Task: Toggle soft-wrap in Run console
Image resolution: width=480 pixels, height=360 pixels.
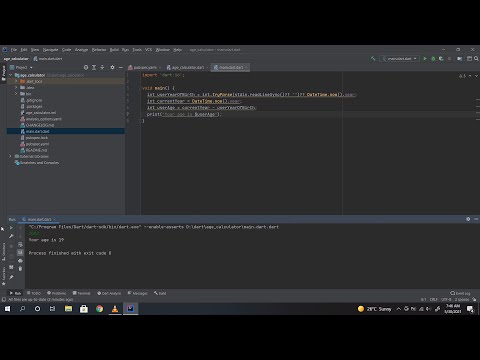Action: click(x=20, y=245)
